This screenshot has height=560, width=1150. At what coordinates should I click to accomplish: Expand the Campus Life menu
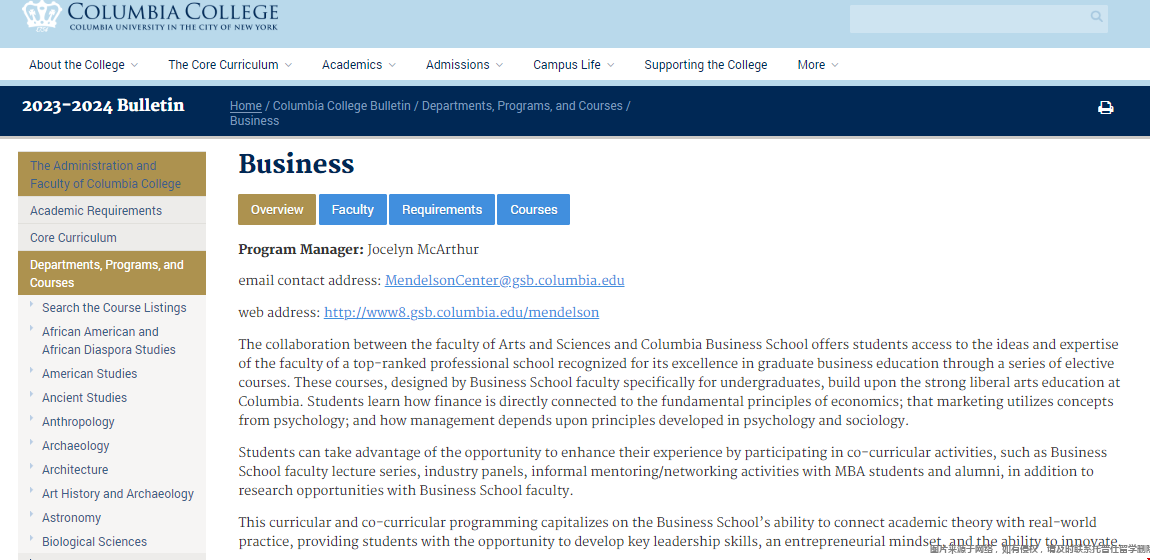(x=574, y=65)
